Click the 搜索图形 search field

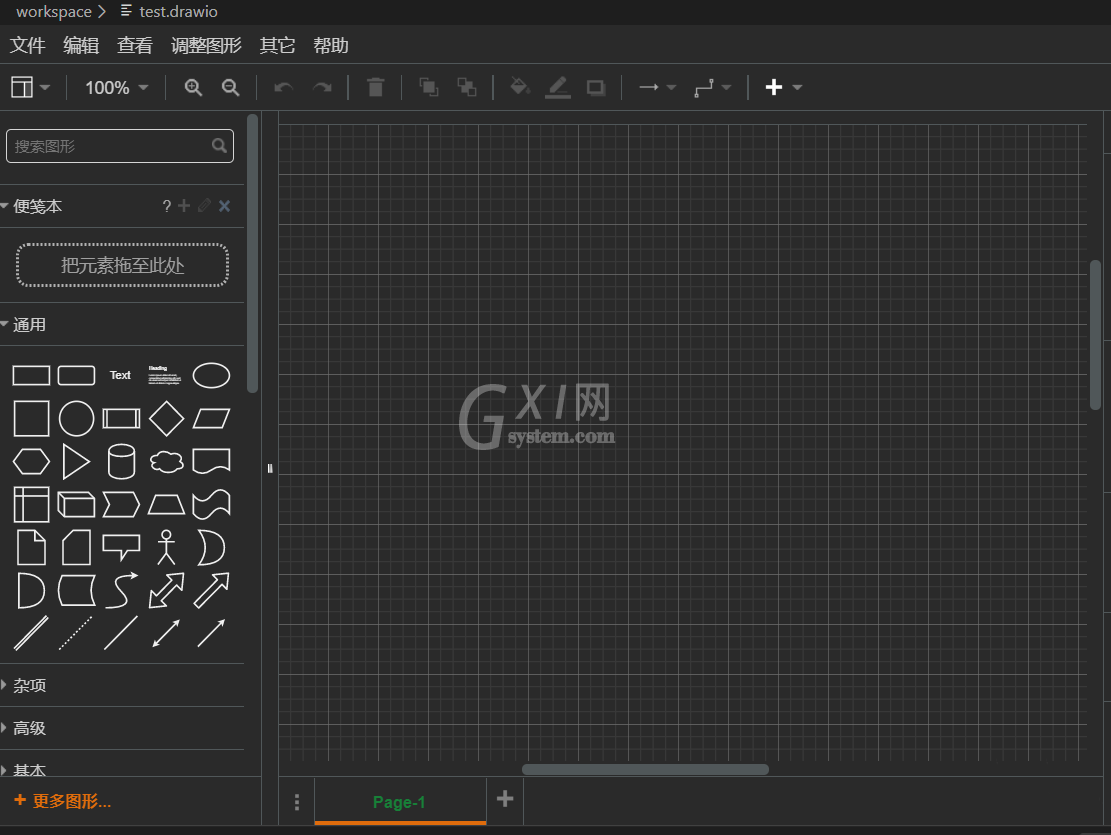pyautogui.click(x=120, y=146)
